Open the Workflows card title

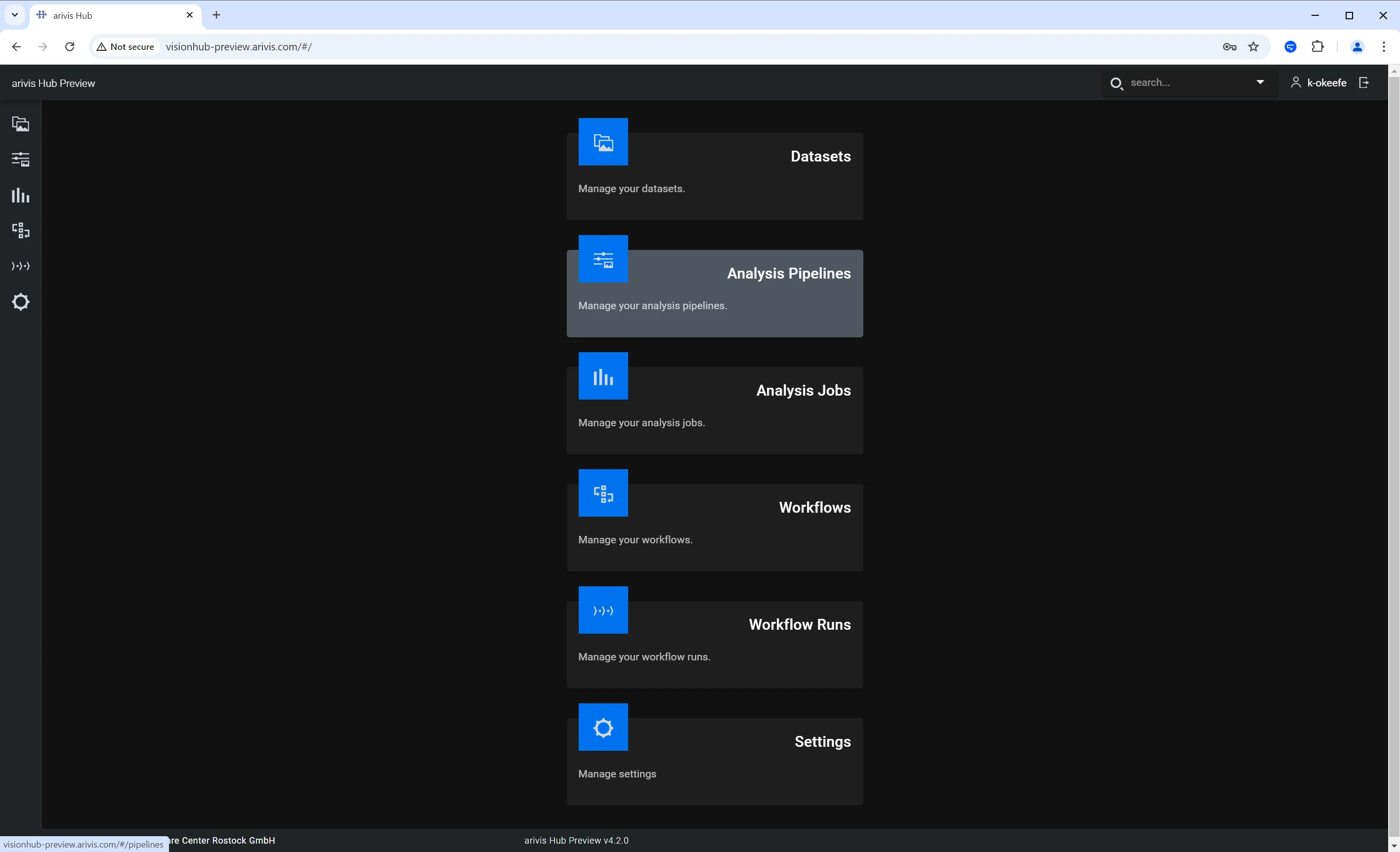click(815, 507)
